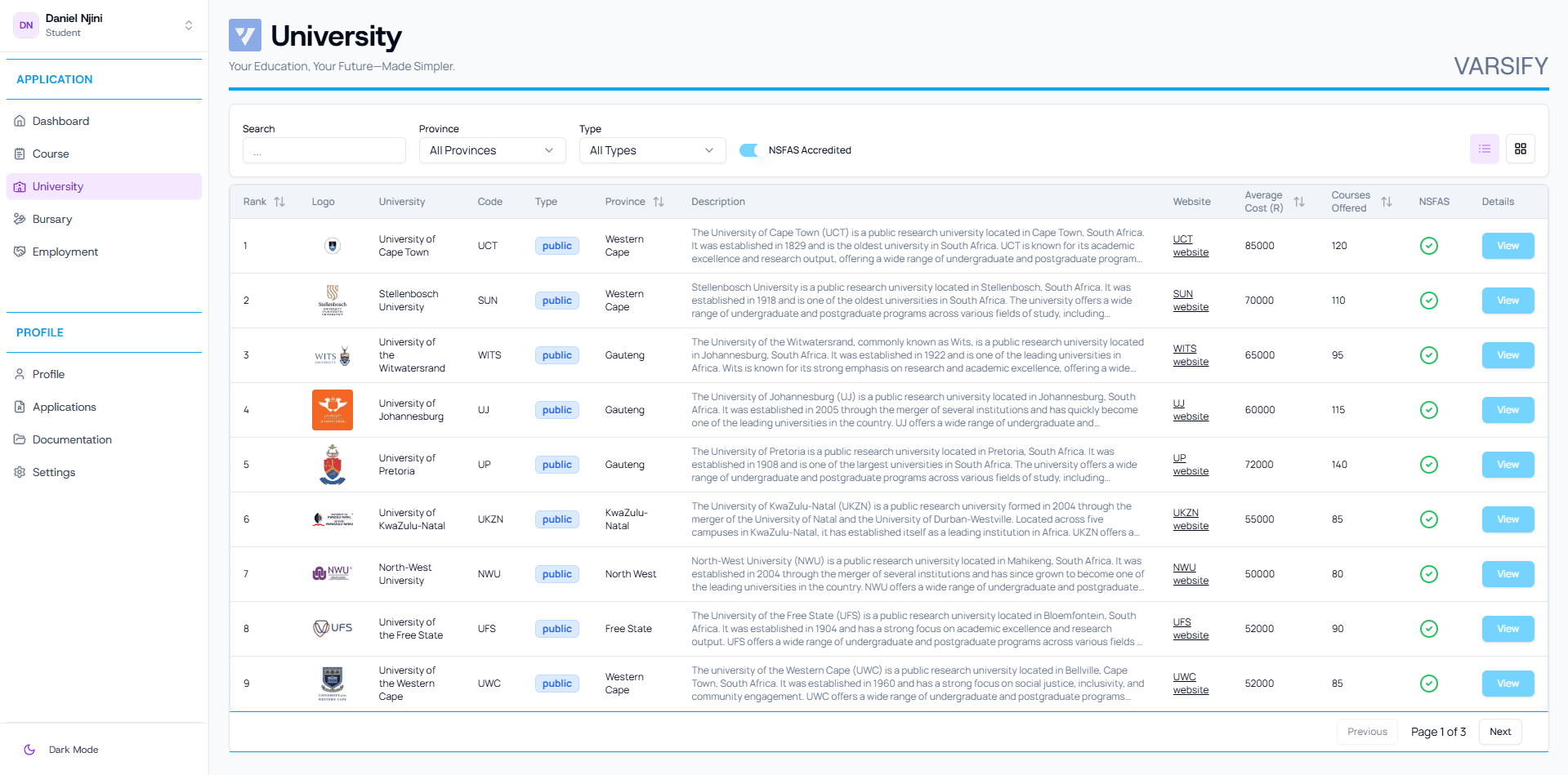Click NSFAS checkmark for University of Cape Town
Image resolution: width=1568 pixels, height=775 pixels.
click(1428, 246)
